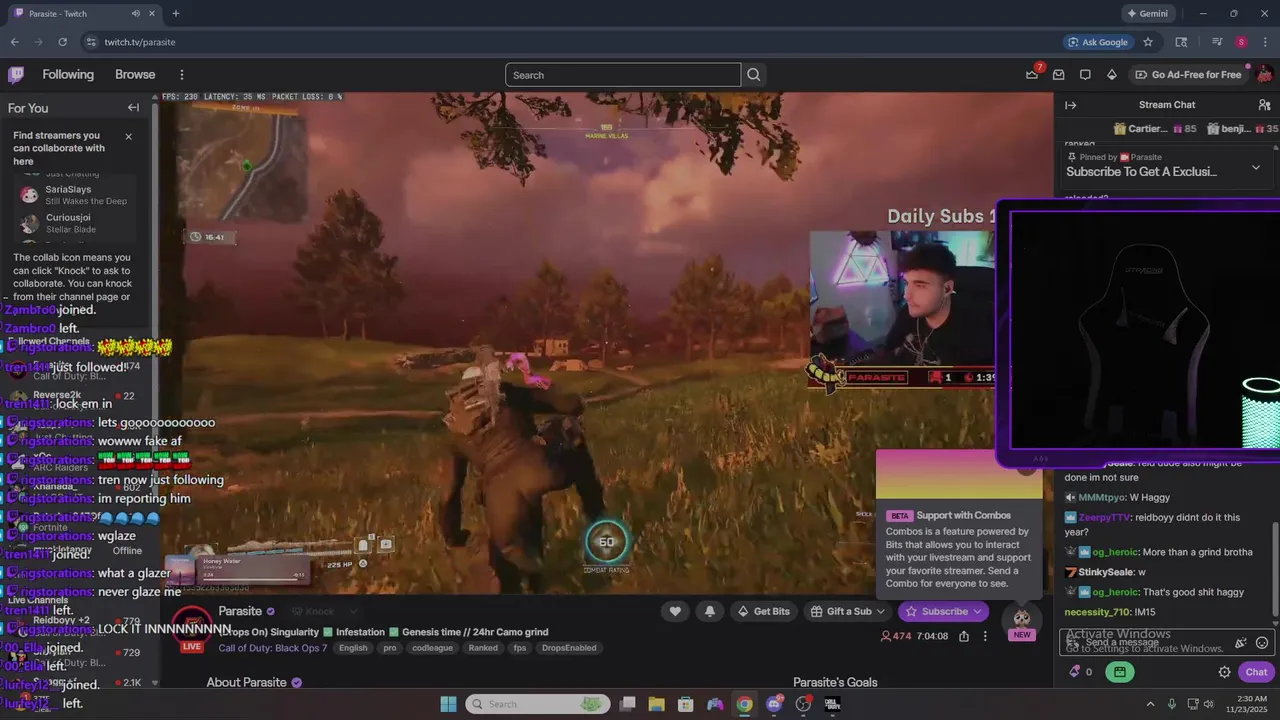Click the Ask Google button

click(x=1098, y=42)
